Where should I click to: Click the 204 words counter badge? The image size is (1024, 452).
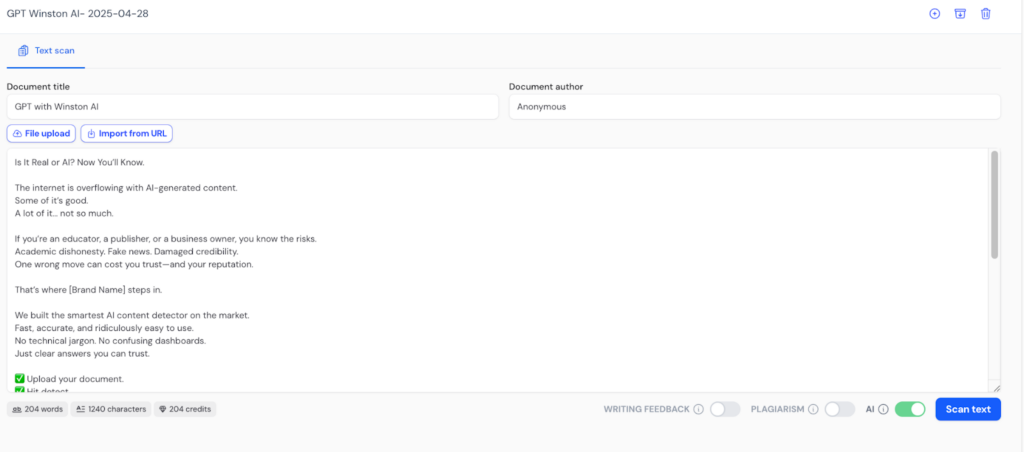[37, 410]
